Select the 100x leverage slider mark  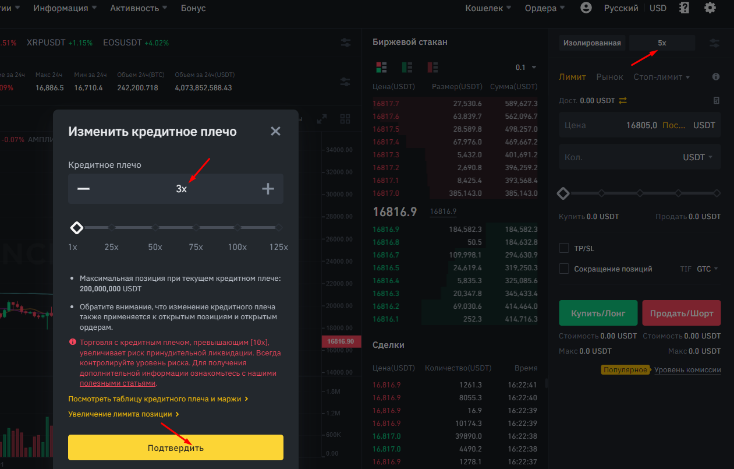pyautogui.click(x=237, y=228)
